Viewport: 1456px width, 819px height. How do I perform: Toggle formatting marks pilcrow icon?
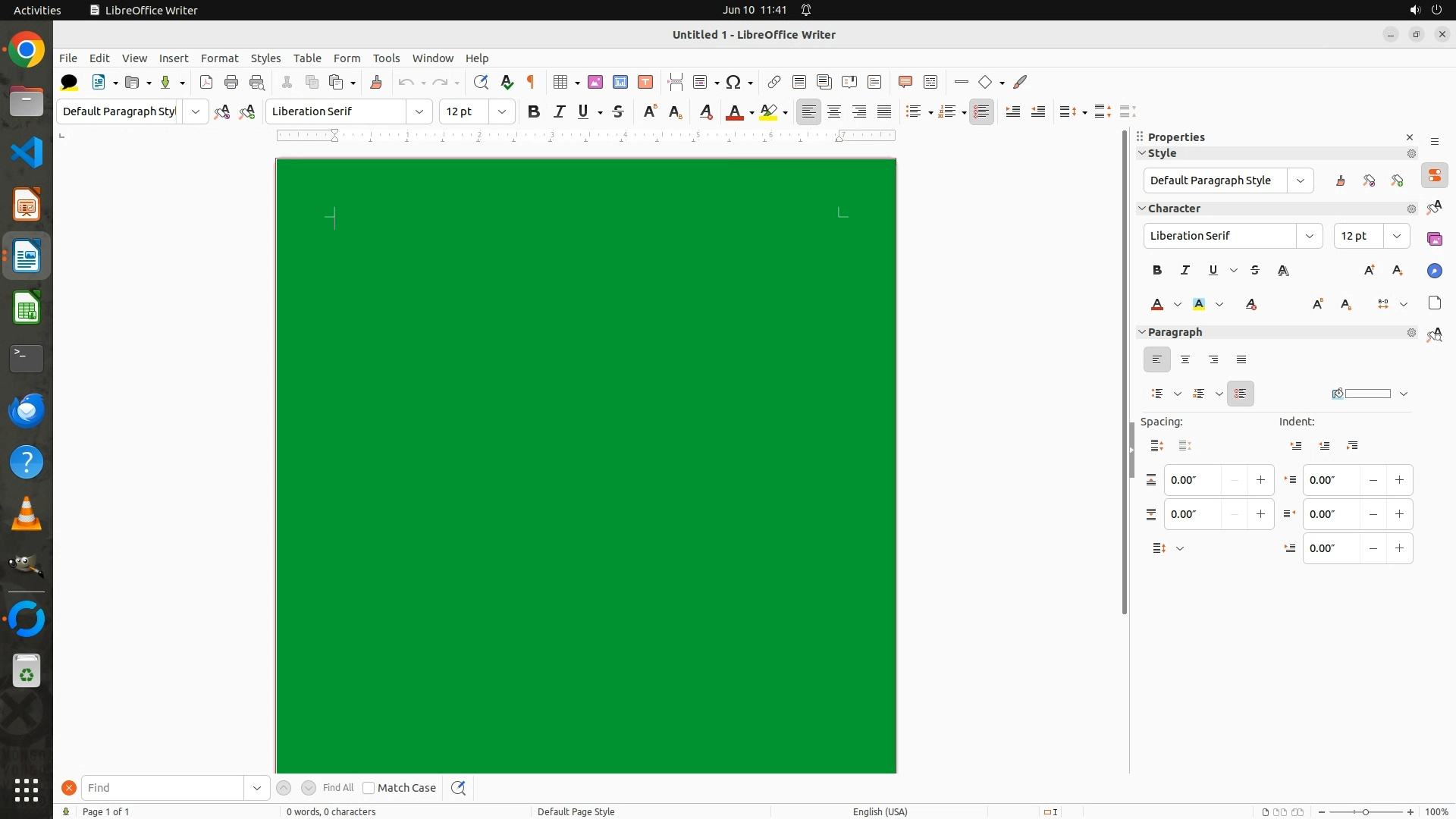[531, 82]
